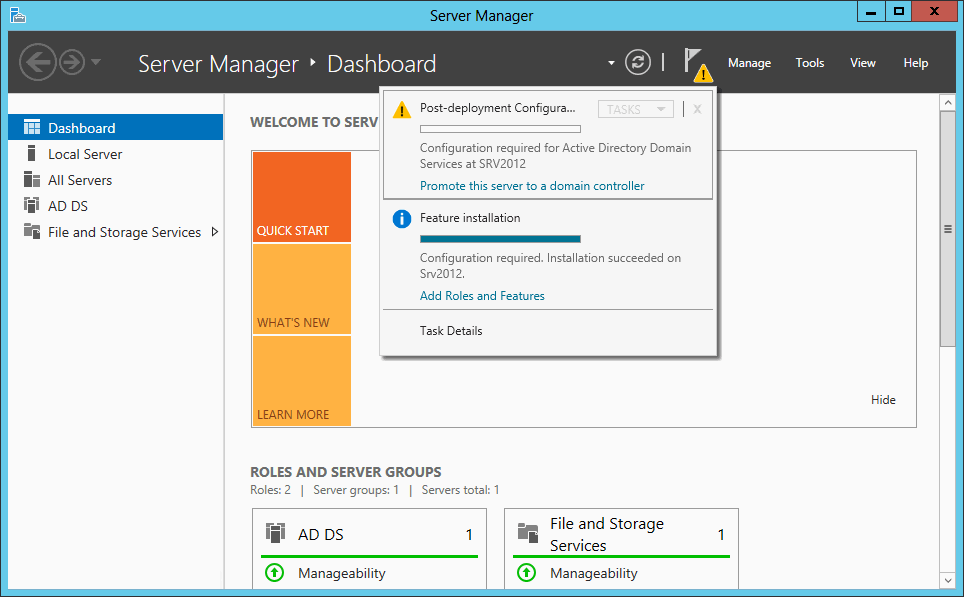Open the Manage menu

click(x=749, y=63)
